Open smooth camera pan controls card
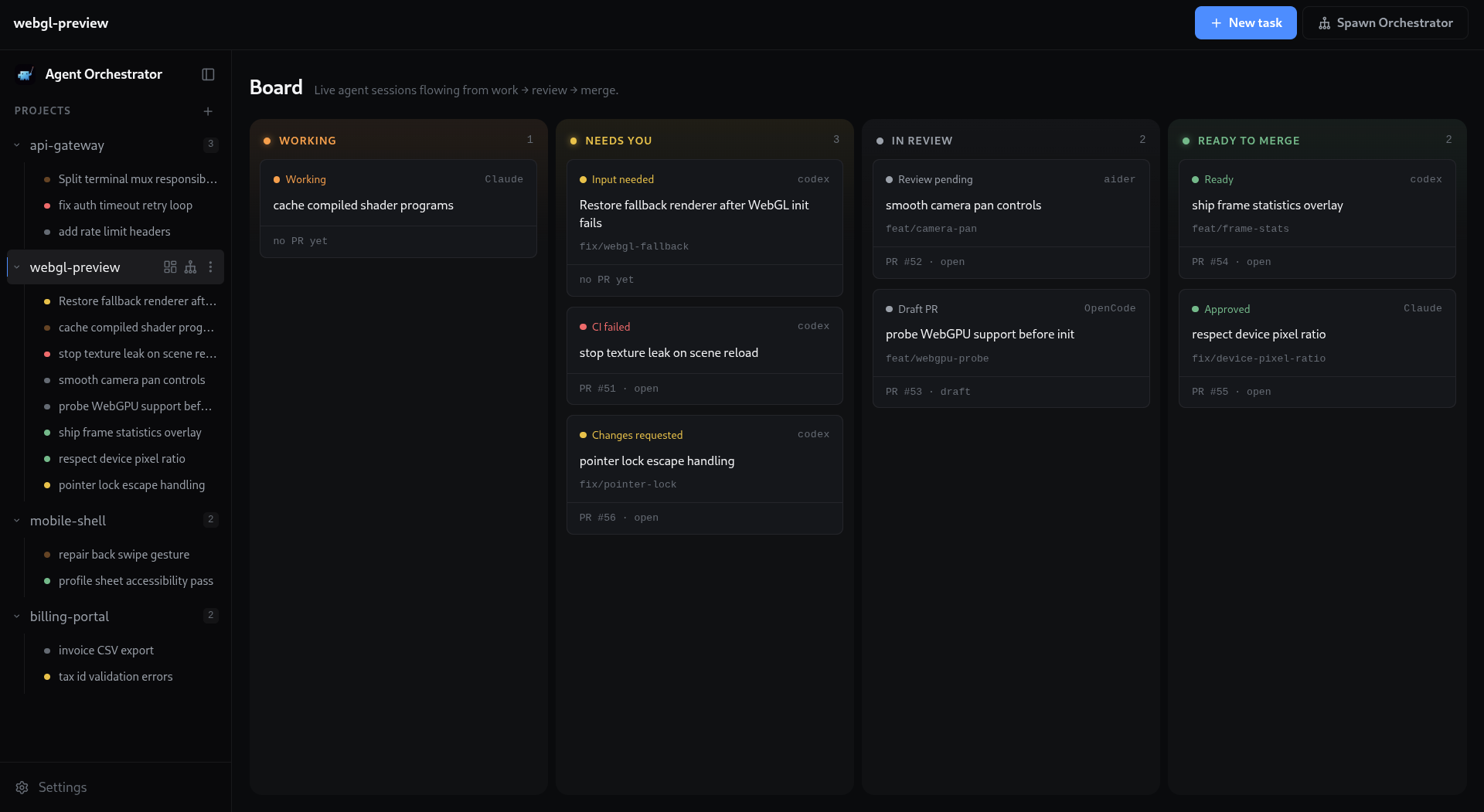 (x=1011, y=219)
